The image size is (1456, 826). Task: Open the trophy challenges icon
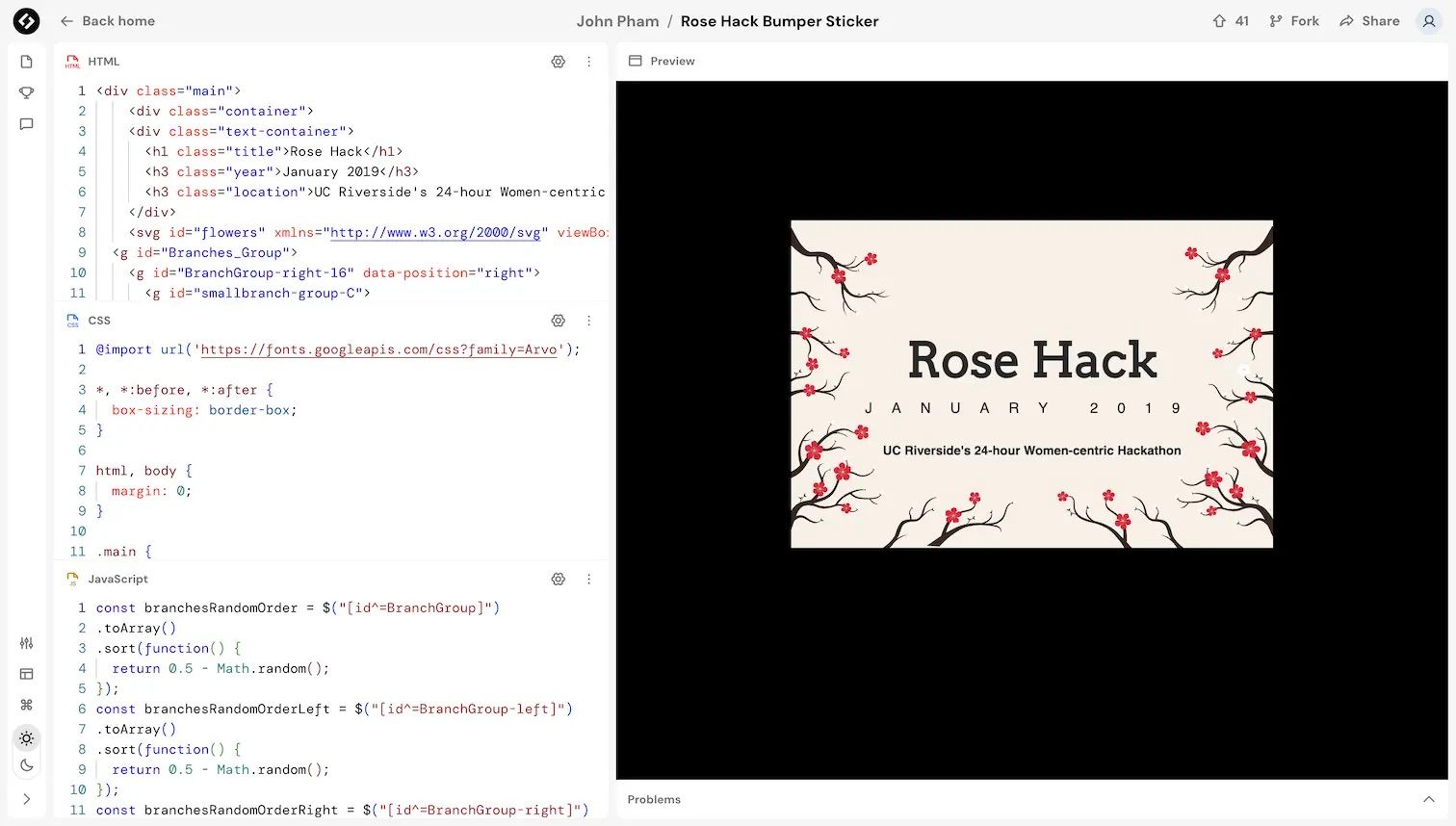pyautogui.click(x=27, y=92)
